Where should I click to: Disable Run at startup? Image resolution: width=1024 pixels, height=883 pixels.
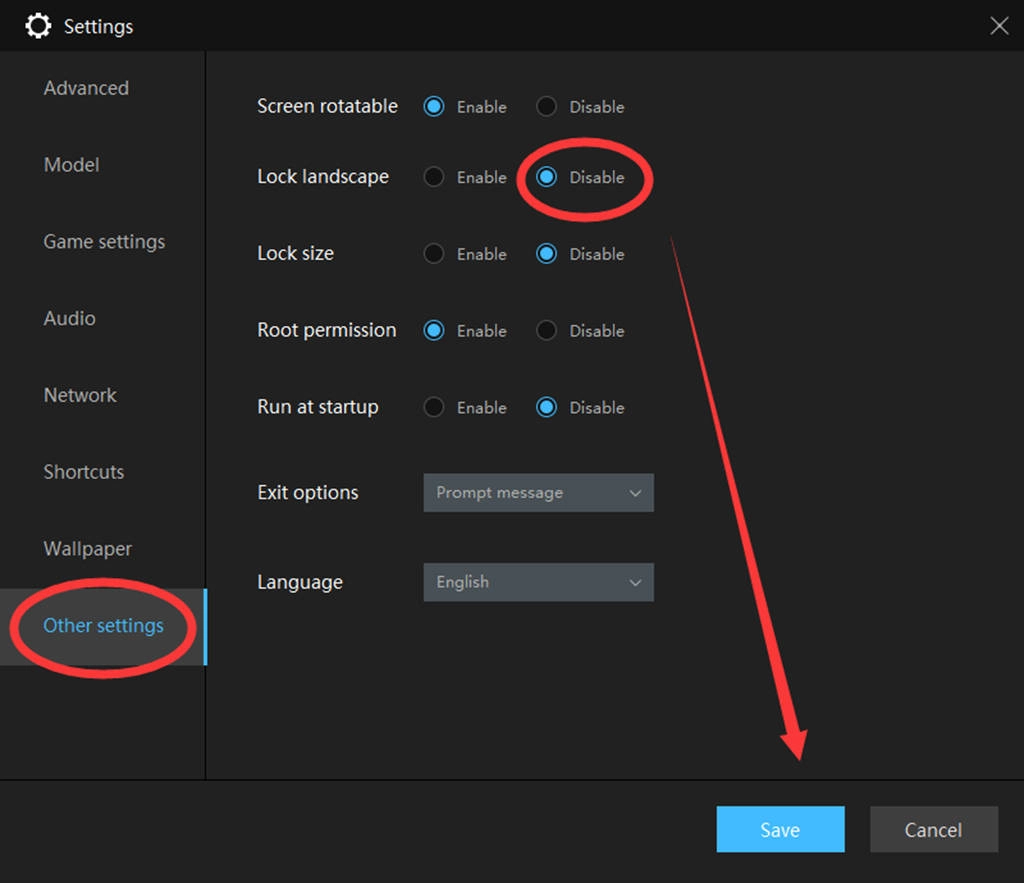pyautogui.click(x=546, y=408)
